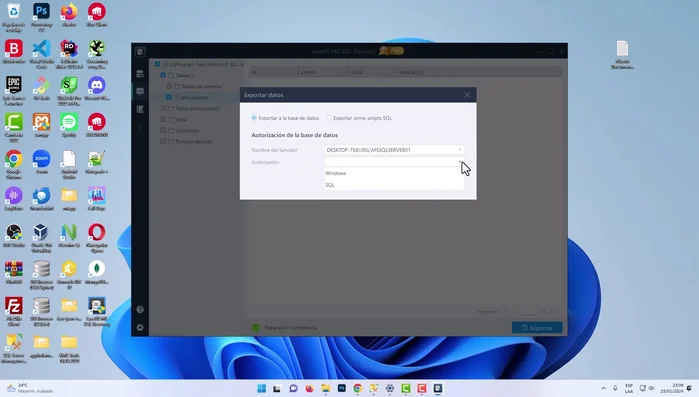Open Chrome from the taskbar
The image size is (699, 397).
pos(358,389)
